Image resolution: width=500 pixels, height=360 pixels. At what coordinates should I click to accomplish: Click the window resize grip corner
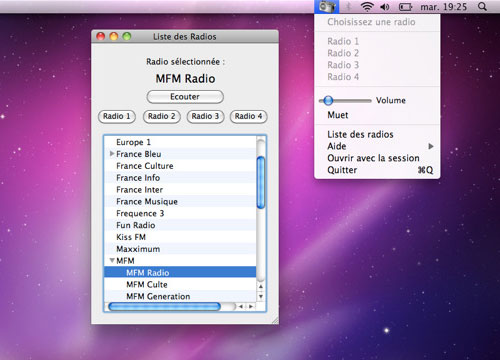pyautogui.click(x=275, y=320)
